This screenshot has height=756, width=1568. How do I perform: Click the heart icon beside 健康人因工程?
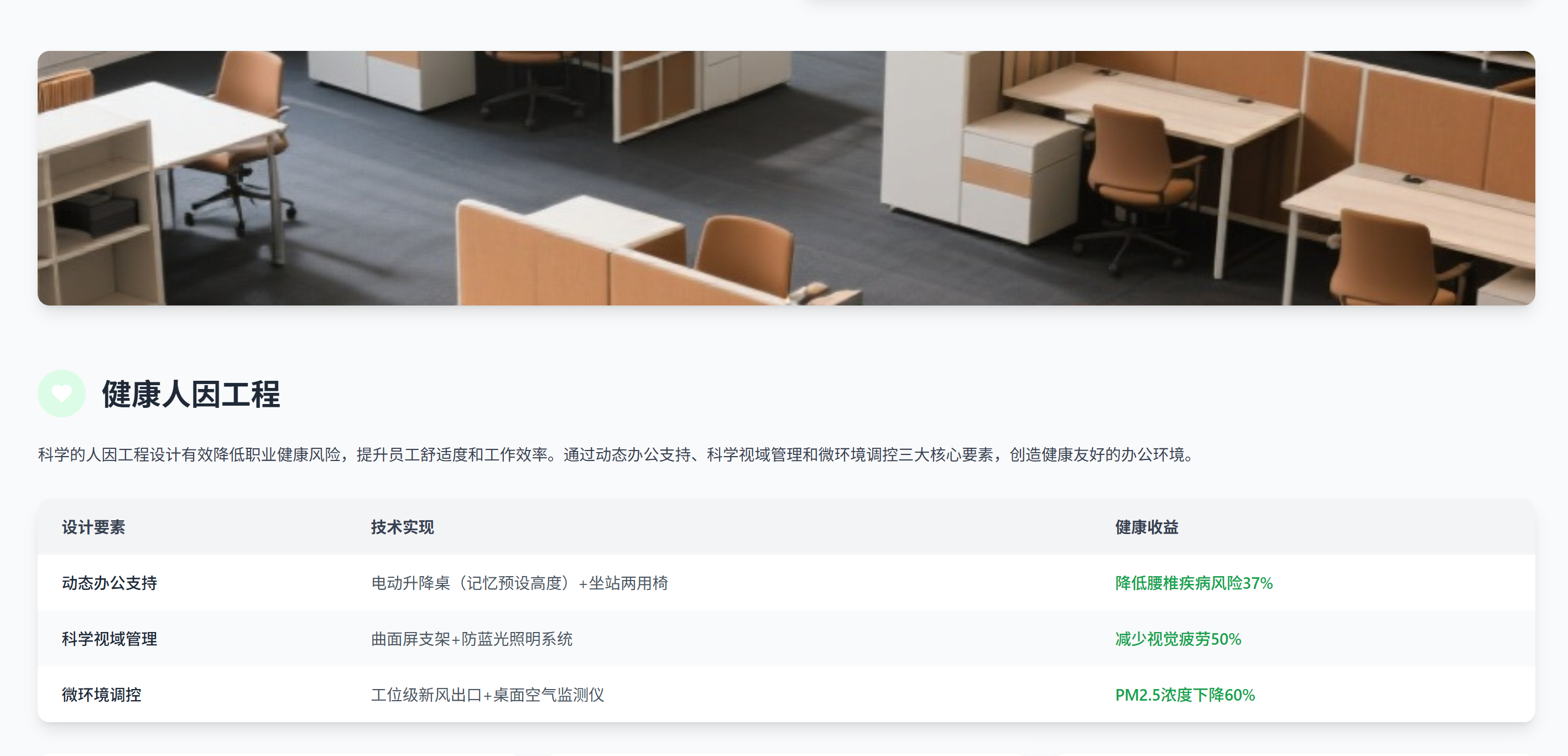61,393
